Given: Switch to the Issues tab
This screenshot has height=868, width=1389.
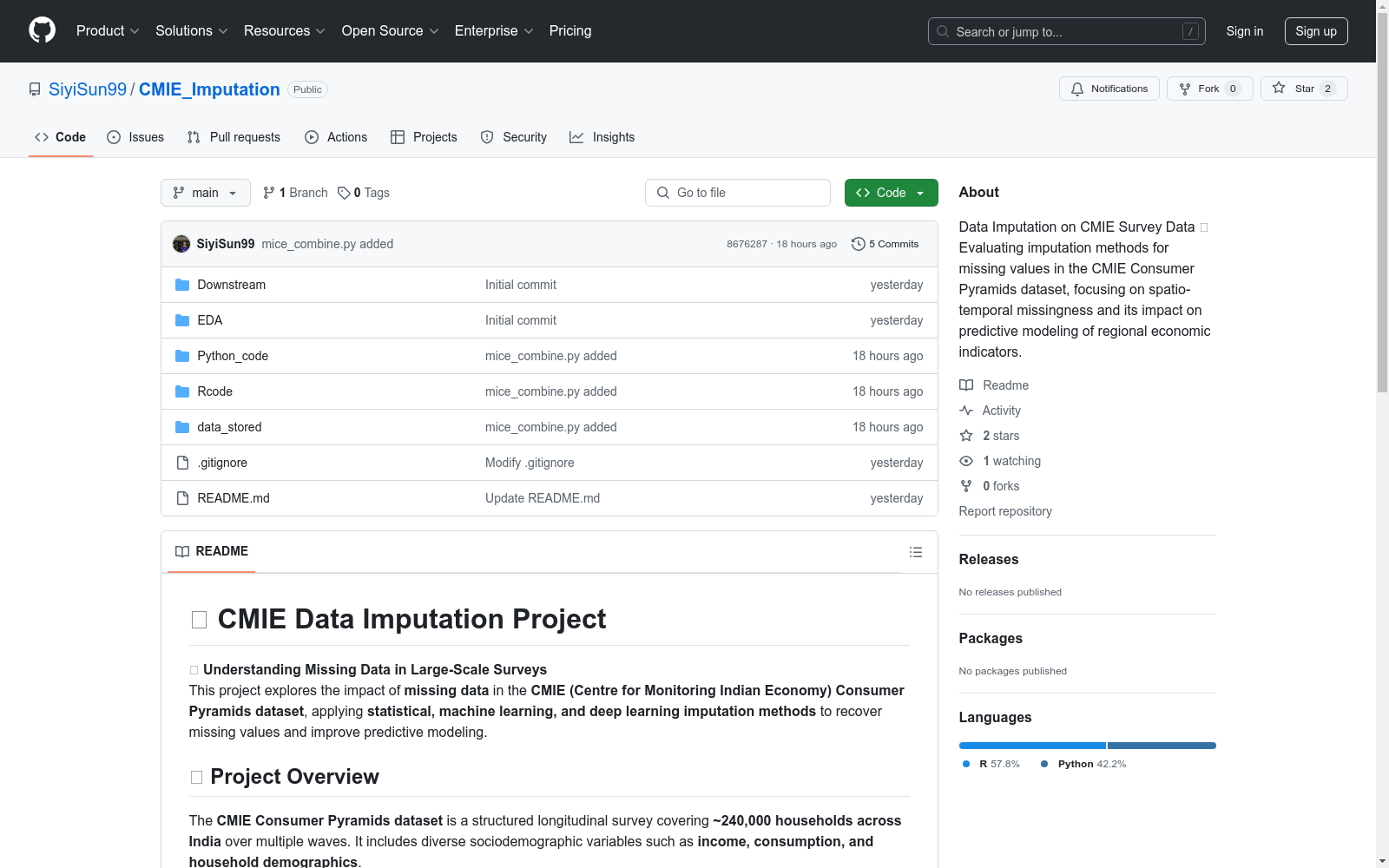Looking at the screenshot, I should pyautogui.click(x=135, y=137).
